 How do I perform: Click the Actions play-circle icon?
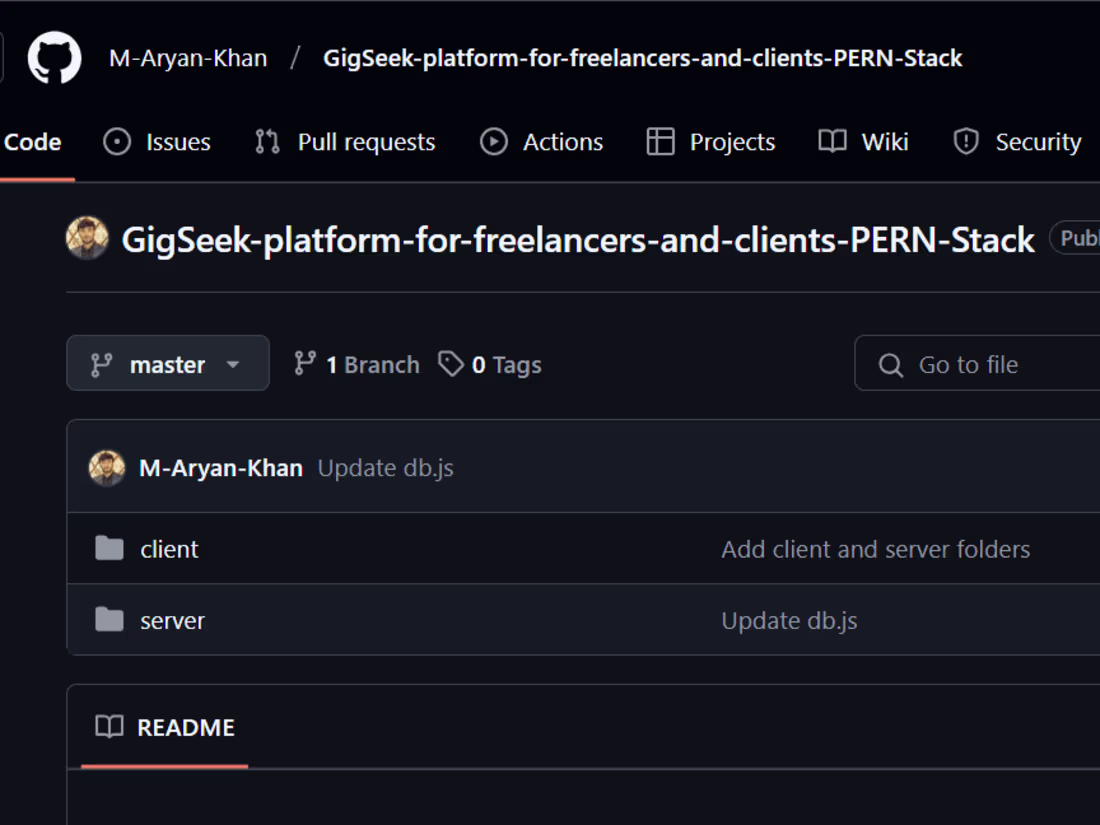pos(494,141)
